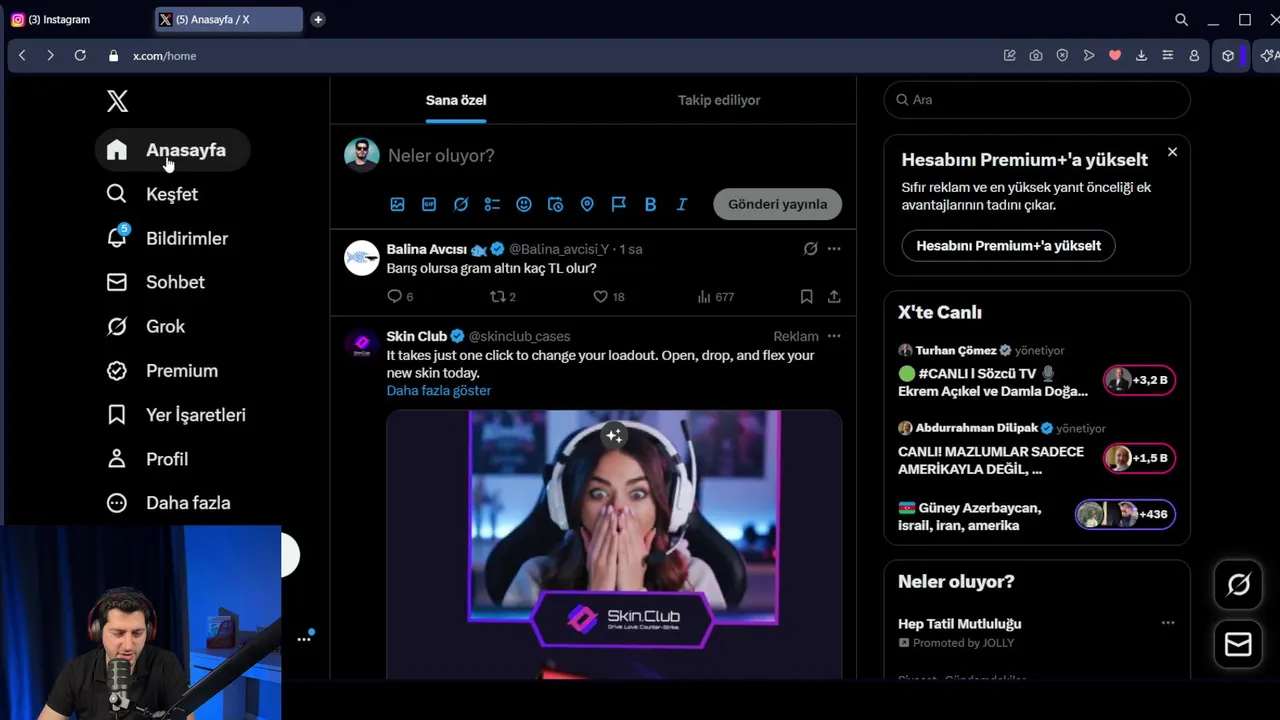Click the Ara search field

click(x=1037, y=100)
